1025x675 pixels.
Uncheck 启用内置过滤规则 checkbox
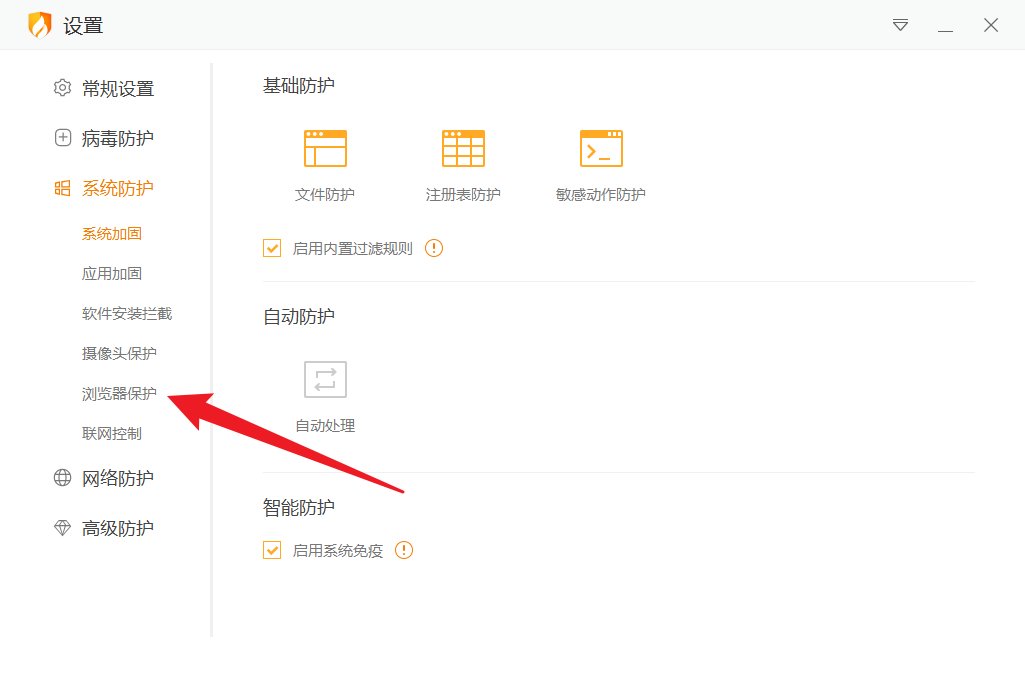point(271,247)
